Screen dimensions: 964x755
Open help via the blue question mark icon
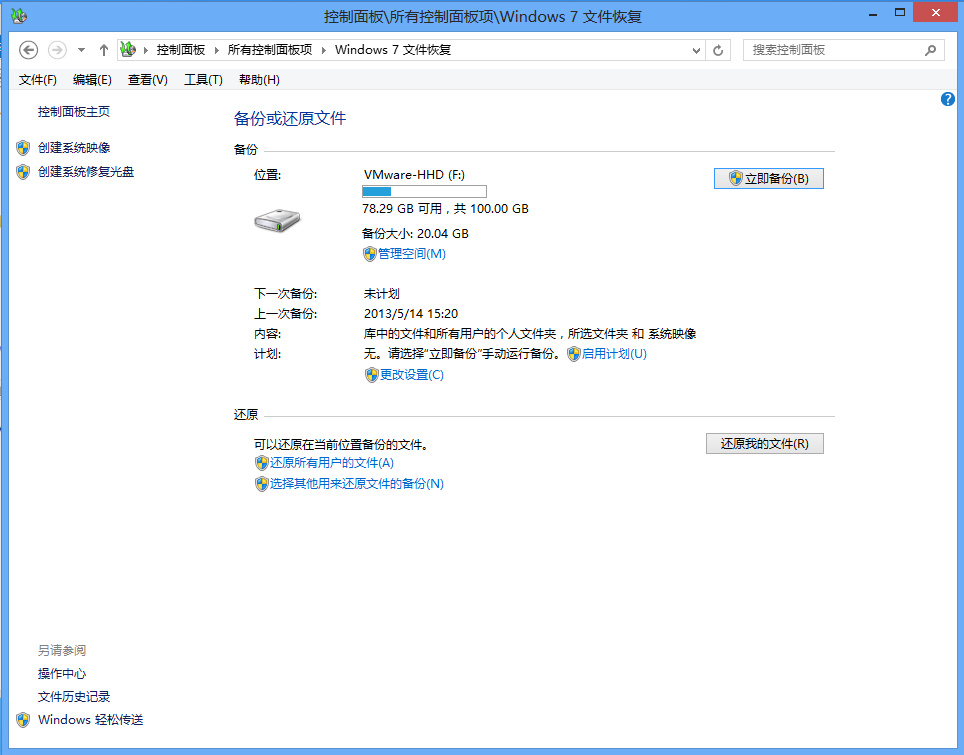pos(947,99)
